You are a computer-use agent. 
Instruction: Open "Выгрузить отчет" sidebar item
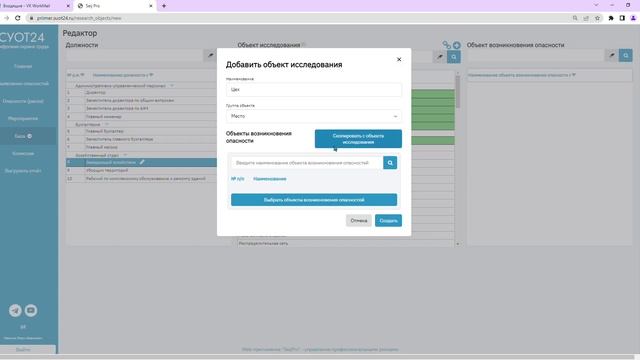[23, 171]
